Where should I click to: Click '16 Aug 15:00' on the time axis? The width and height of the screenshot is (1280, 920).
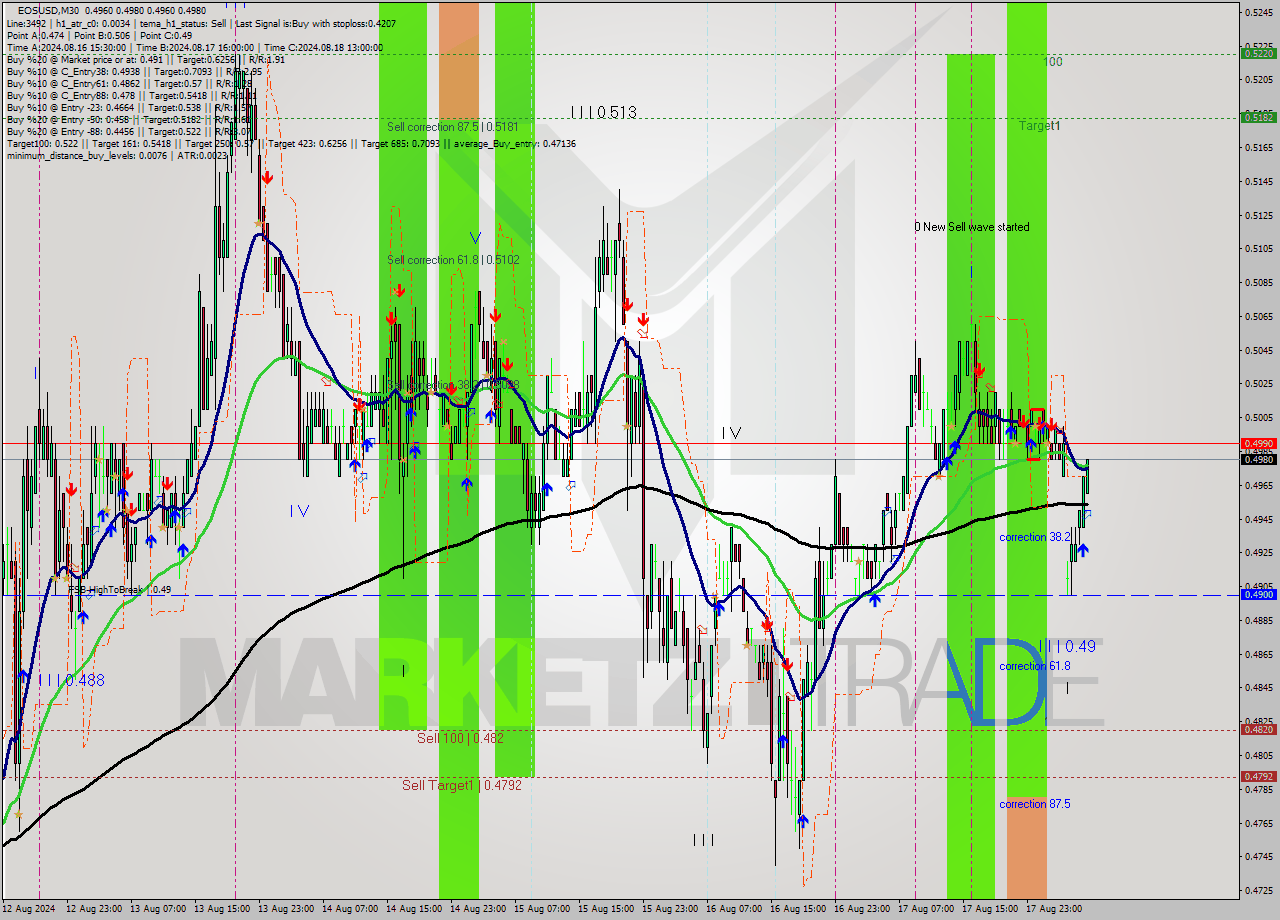[x=798, y=909]
